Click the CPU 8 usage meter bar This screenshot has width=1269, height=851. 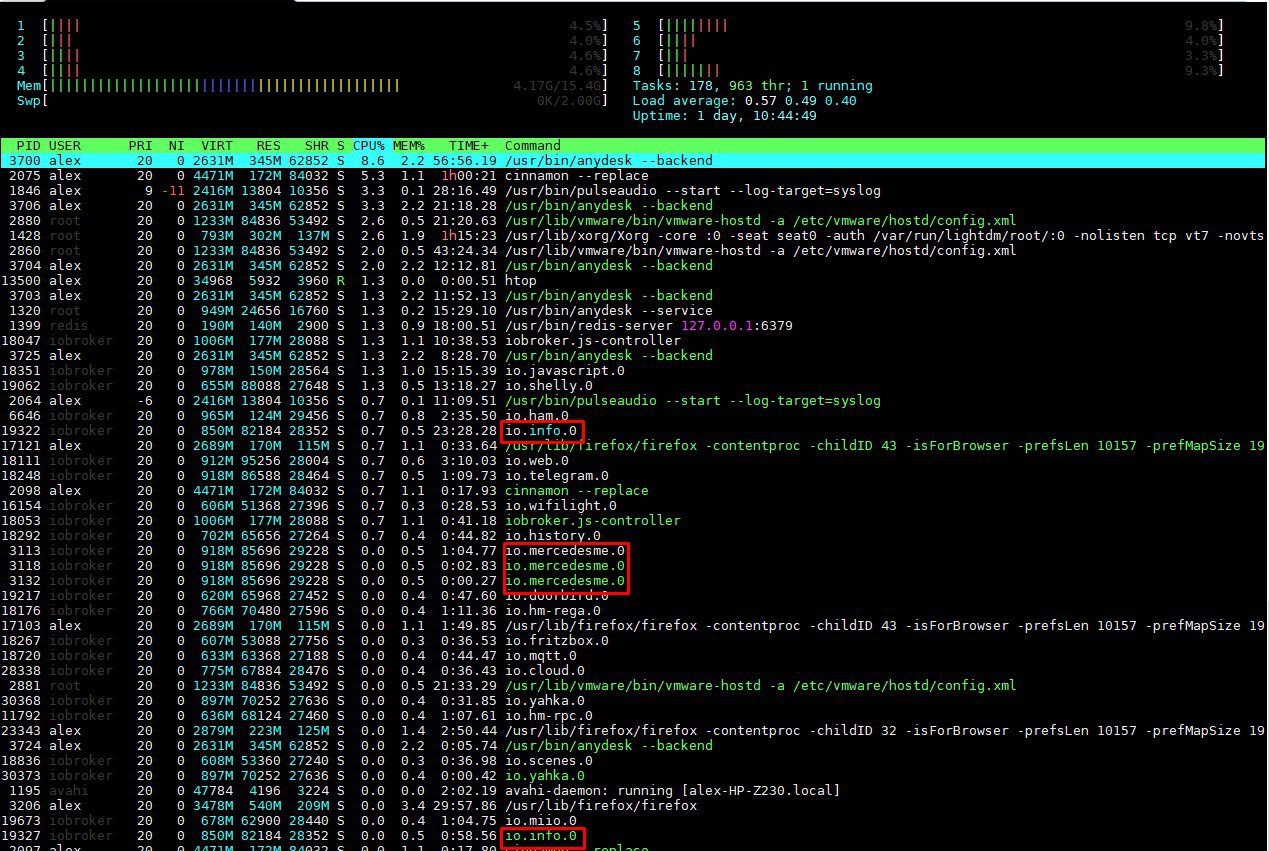pos(941,70)
